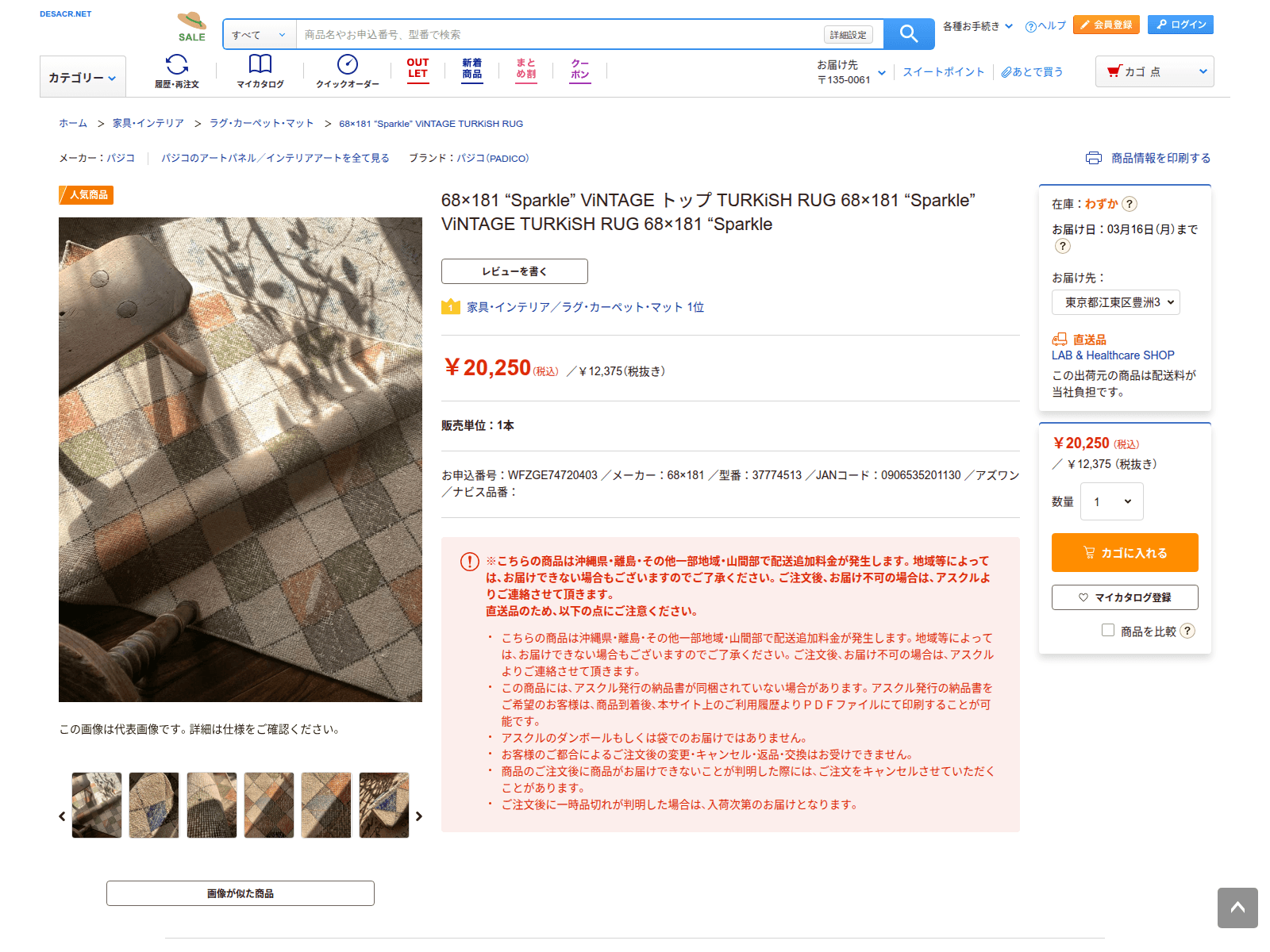Click the あとで買う paperclip icon
The width and height of the screenshot is (1270, 952).
1005,71
